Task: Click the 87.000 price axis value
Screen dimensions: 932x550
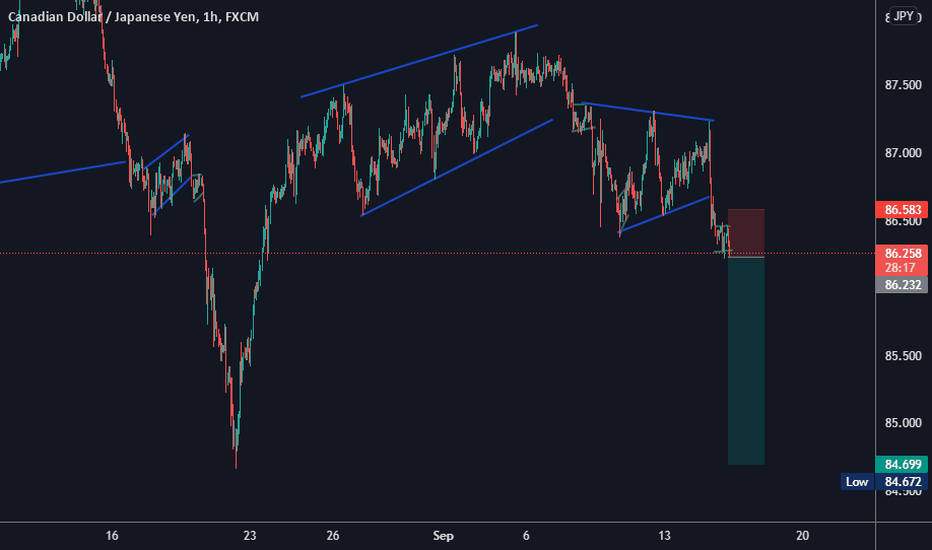Action: [x=903, y=153]
